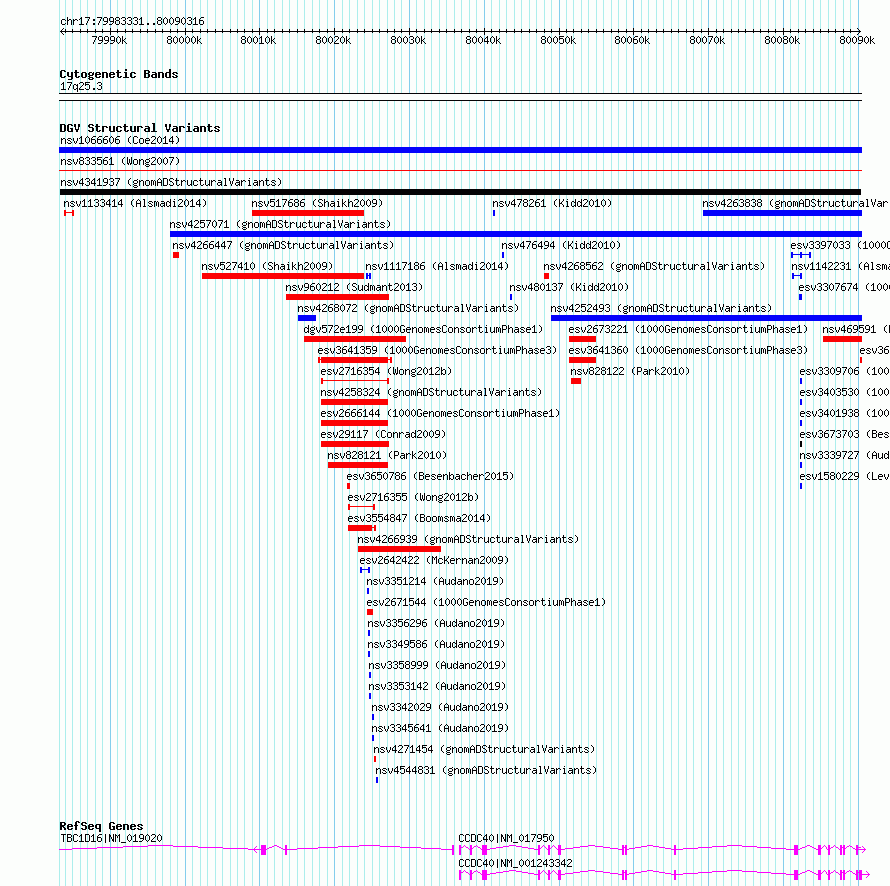
Task: Open esv3309706 variant label
Action: tap(845, 371)
